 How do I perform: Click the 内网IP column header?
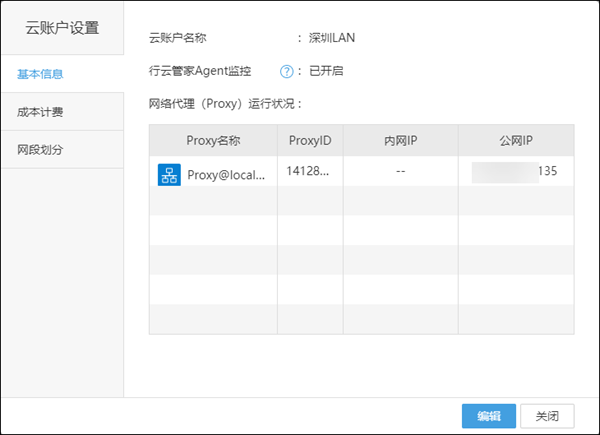[400, 140]
